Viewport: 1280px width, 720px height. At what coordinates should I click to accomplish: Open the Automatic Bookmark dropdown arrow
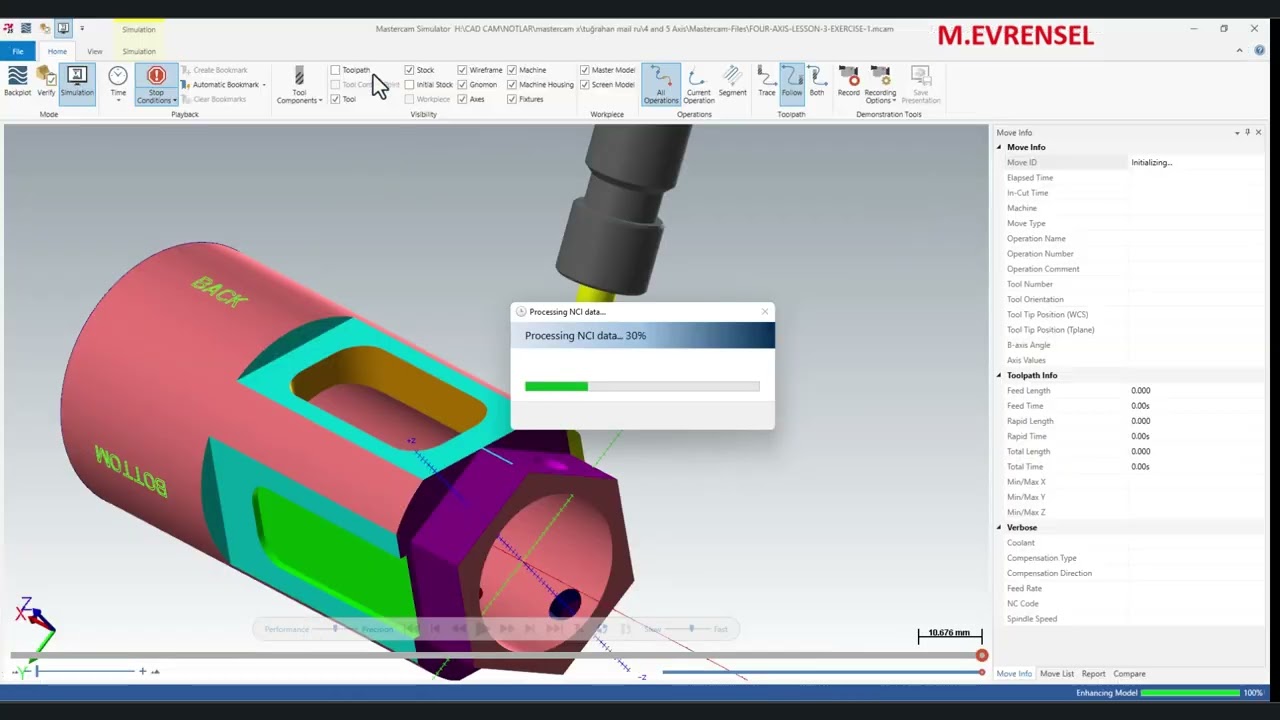click(264, 85)
